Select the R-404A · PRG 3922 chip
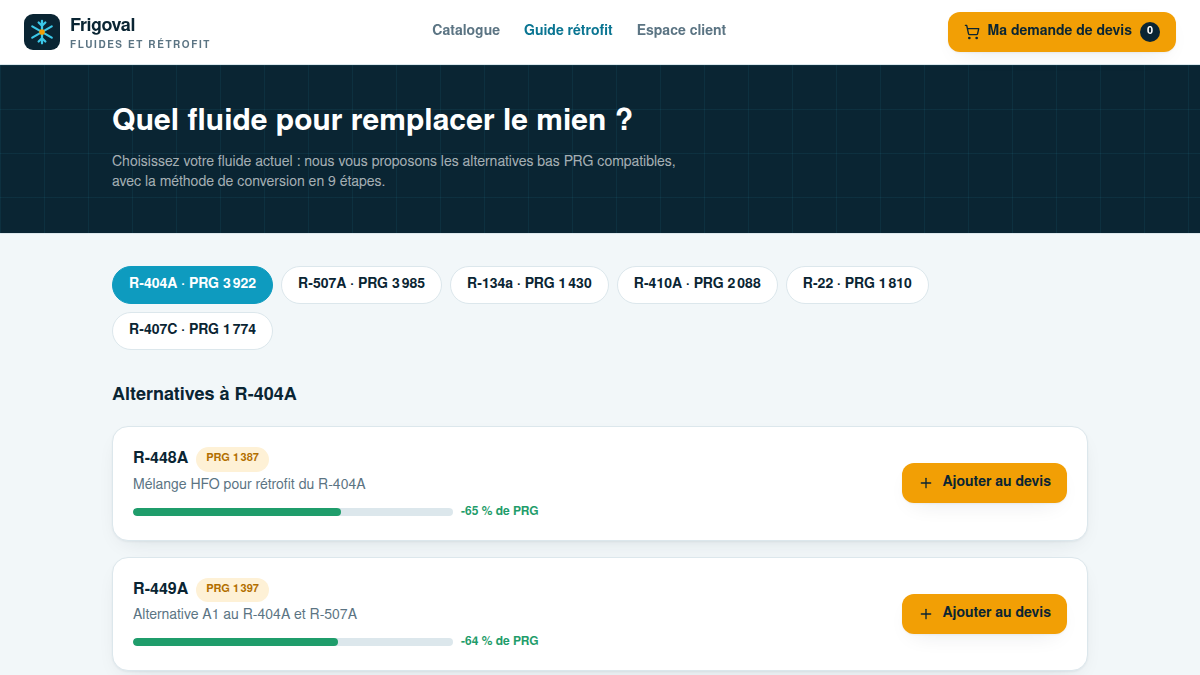1200x675 pixels. pyautogui.click(x=192, y=284)
